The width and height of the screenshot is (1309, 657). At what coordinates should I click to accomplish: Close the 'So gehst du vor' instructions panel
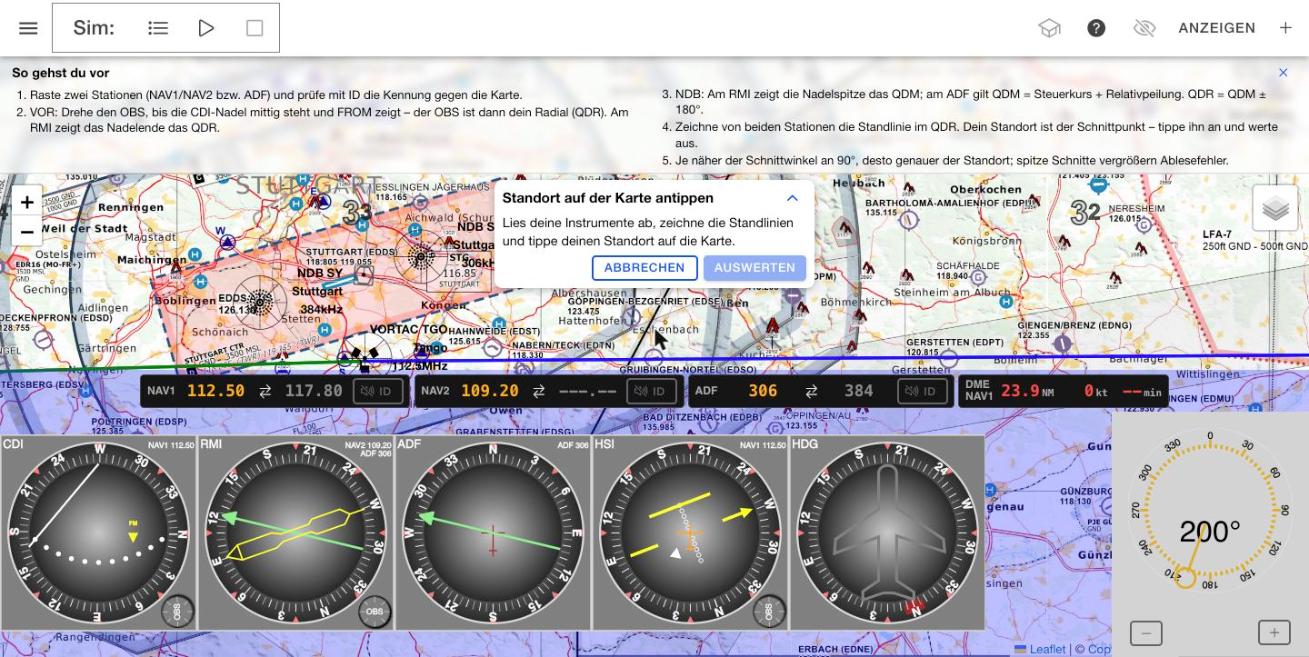click(1283, 73)
